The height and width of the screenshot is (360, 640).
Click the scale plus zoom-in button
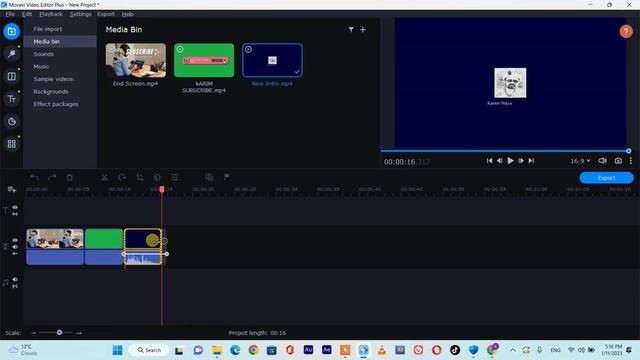coord(79,333)
